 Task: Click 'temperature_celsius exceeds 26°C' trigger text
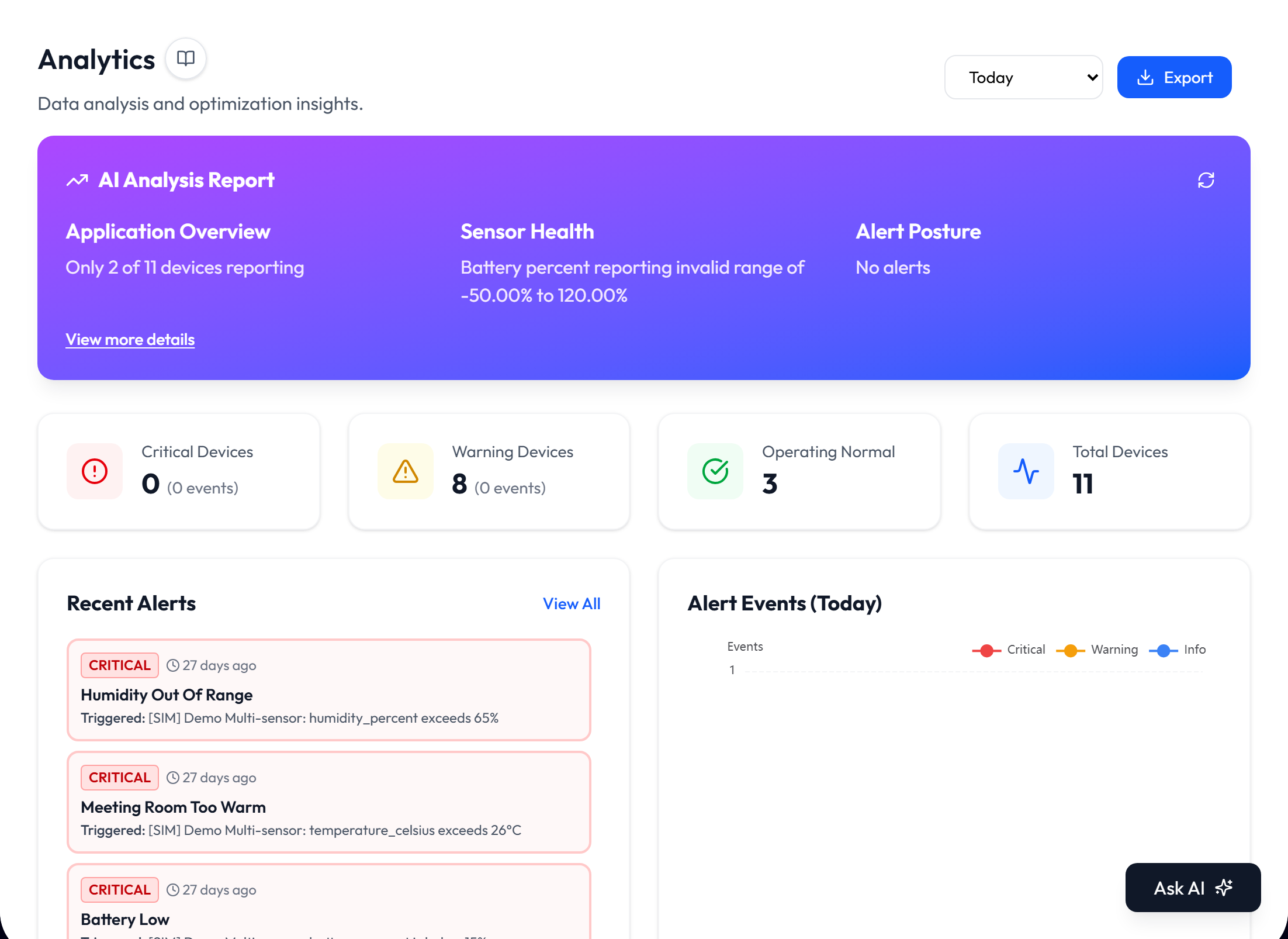(x=415, y=830)
